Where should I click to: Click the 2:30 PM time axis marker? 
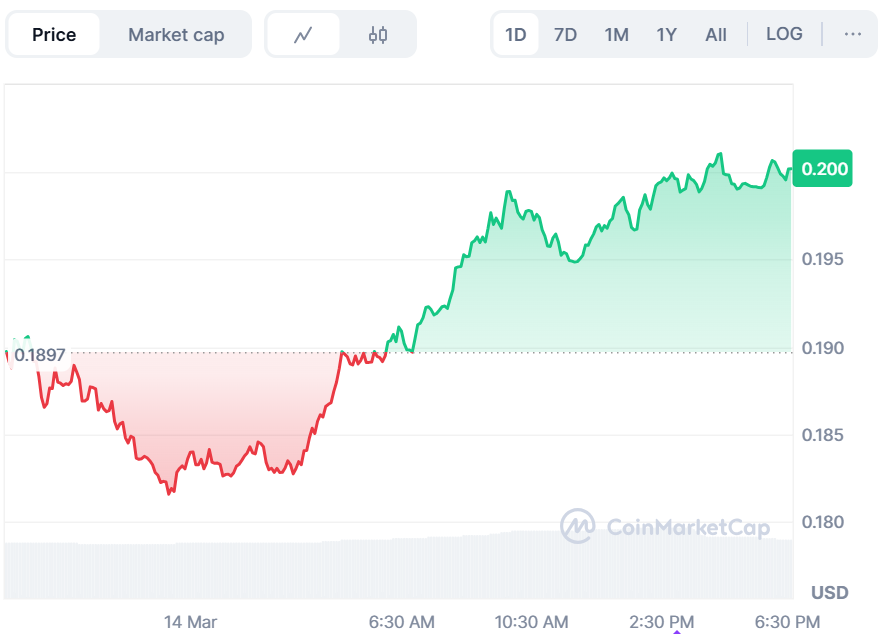pyautogui.click(x=662, y=622)
